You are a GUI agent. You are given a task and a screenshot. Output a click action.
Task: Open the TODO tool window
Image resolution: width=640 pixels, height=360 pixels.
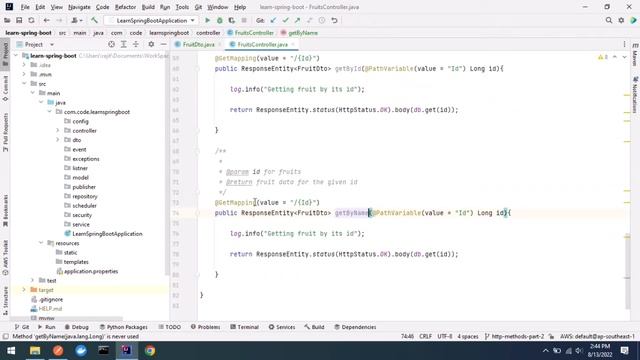(x=169, y=327)
